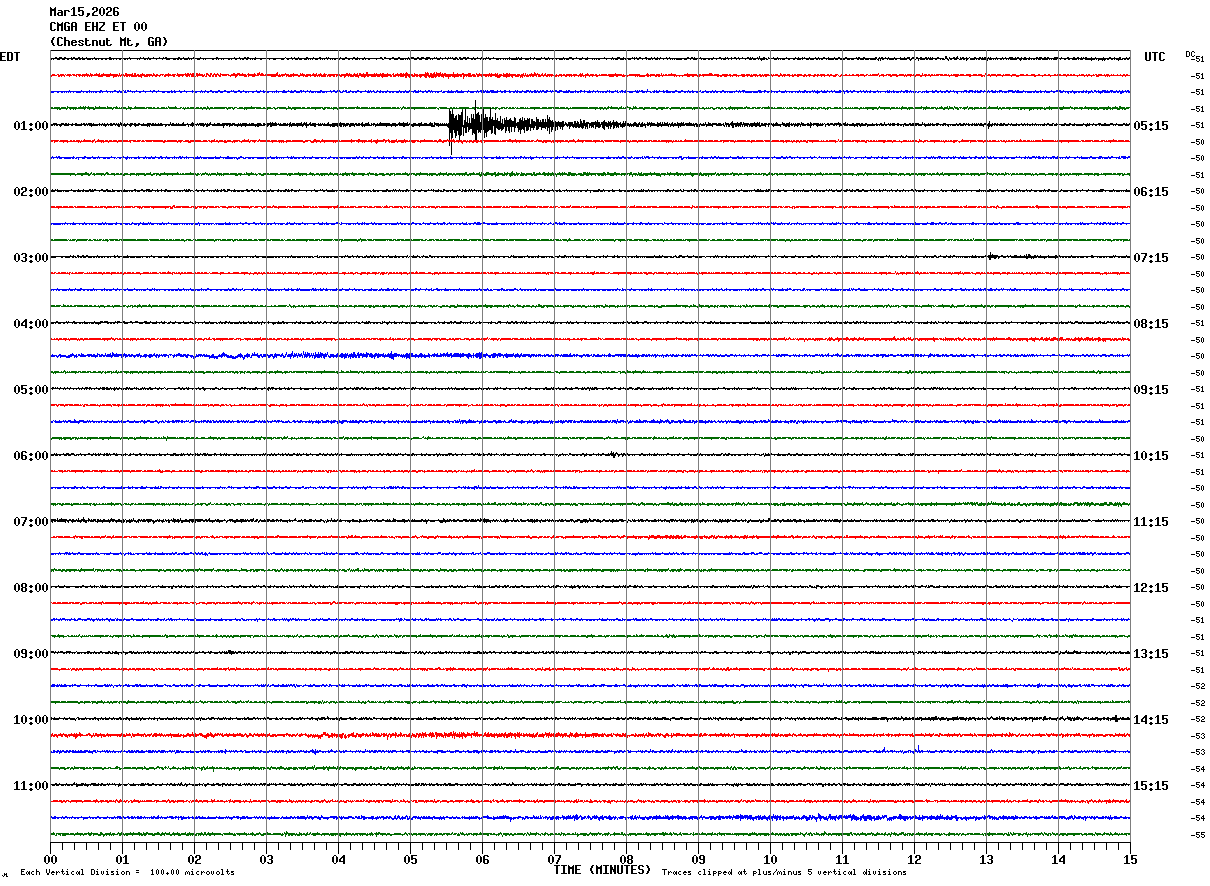This screenshot has height=886, width=1210.
Task: Click minute 14 on the time axis
Action: pyautogui.click(x=1058, y=859)
